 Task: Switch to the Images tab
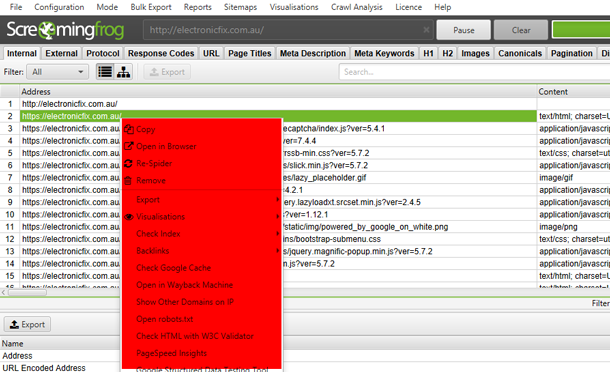click(475, 53)
